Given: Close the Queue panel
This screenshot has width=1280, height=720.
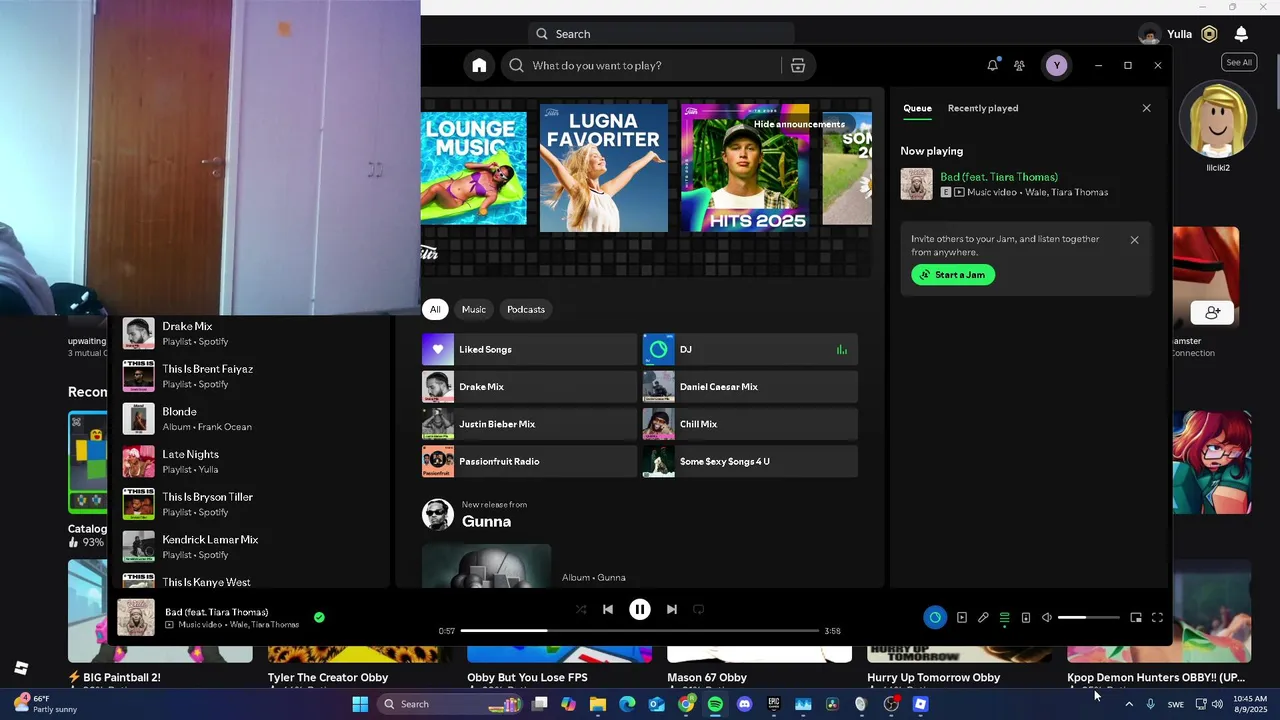Looking at the screenshot, I should tap(1147, 108).
